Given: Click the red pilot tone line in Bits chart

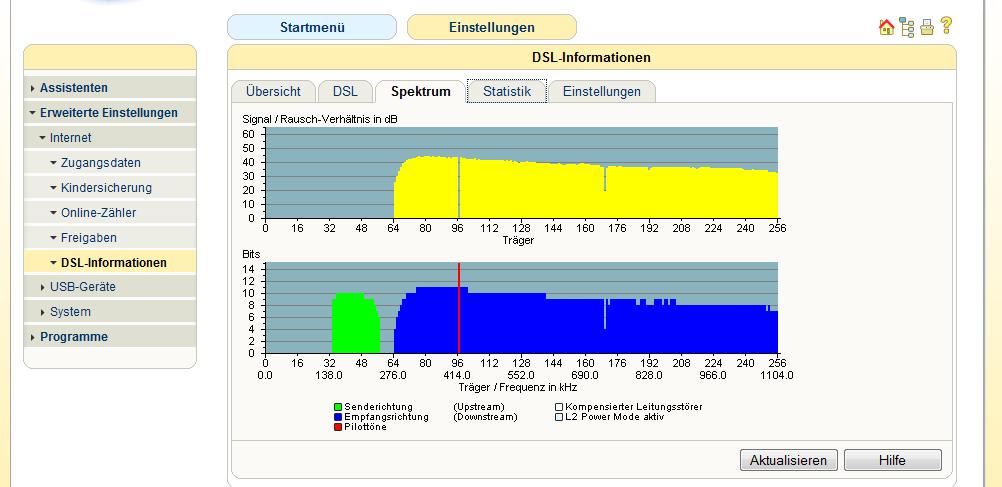Looking at the screenshot, I should coord(459,310).
